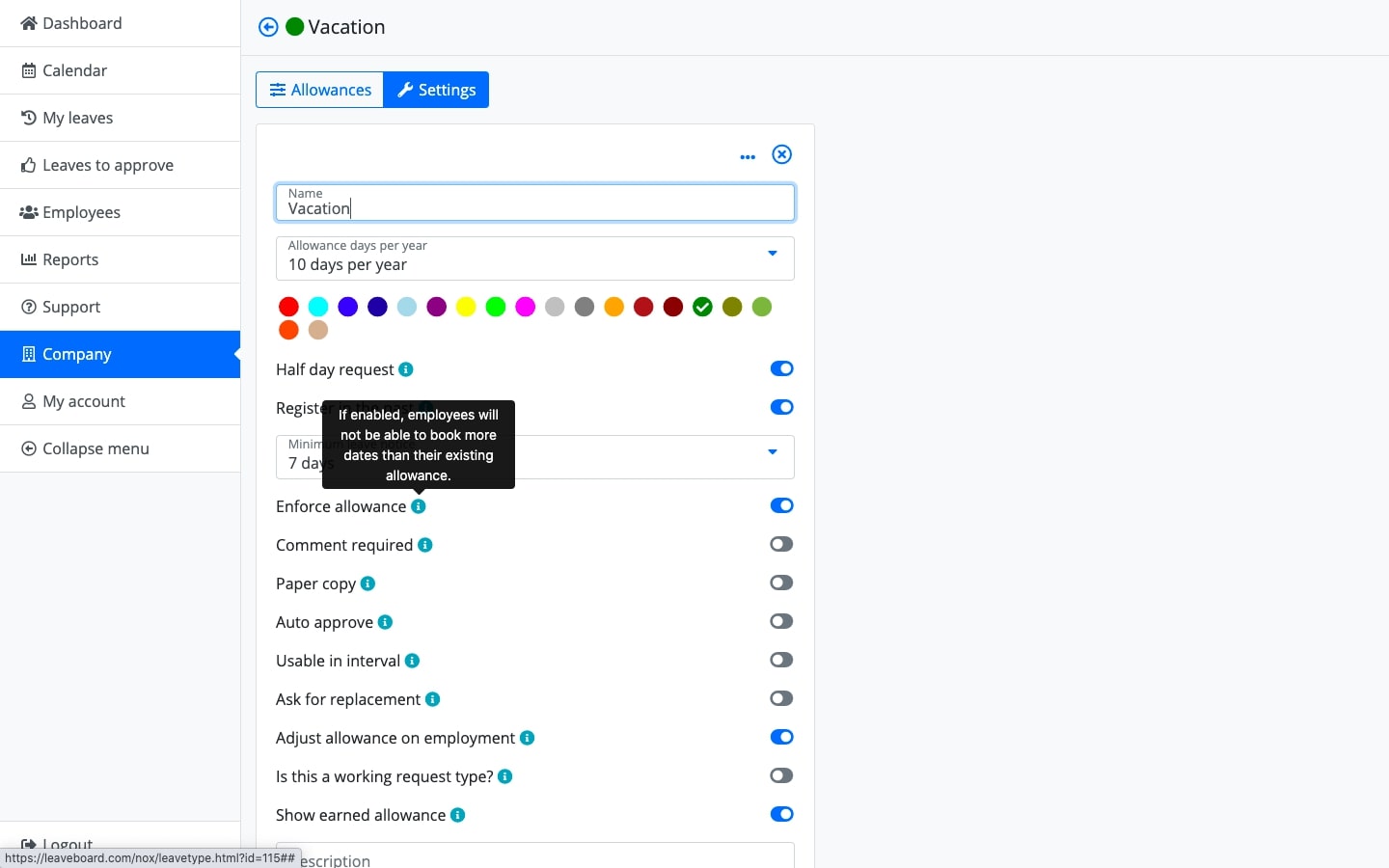Open the Support section
Screen dimensions: 1389x868
70,307
